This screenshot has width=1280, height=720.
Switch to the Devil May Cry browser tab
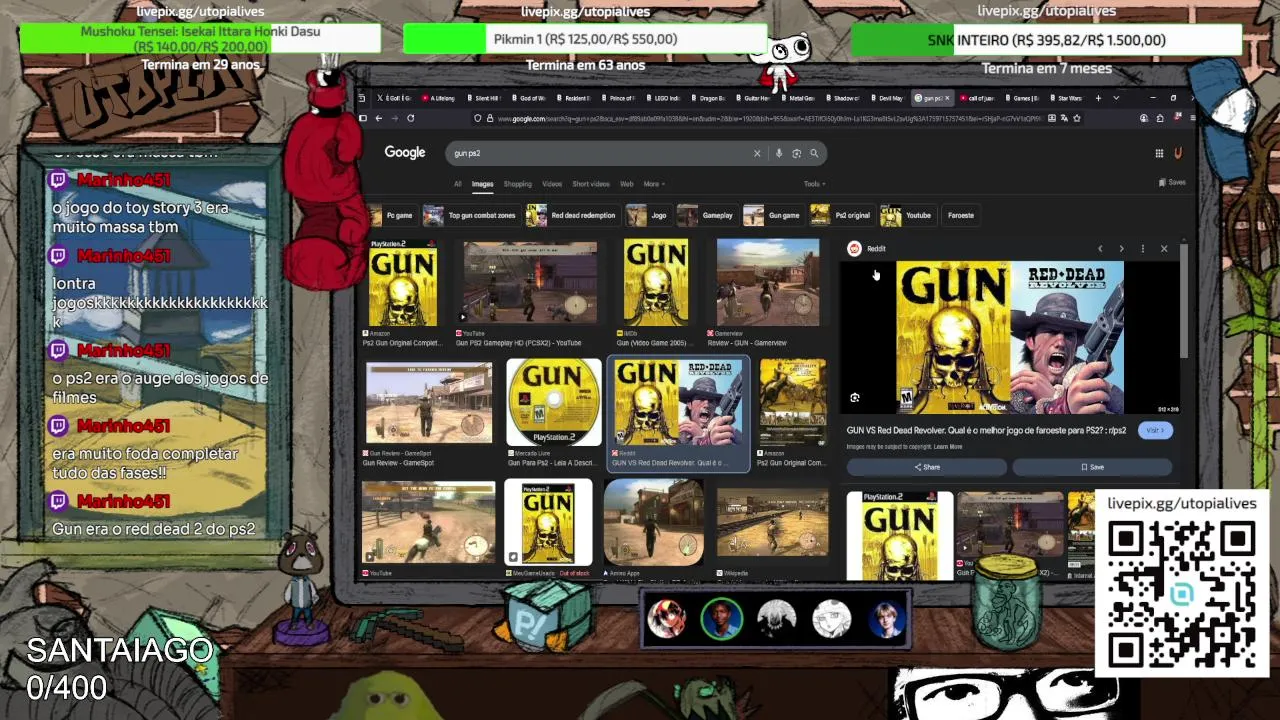pyautogui.click(x=887, y=98)
